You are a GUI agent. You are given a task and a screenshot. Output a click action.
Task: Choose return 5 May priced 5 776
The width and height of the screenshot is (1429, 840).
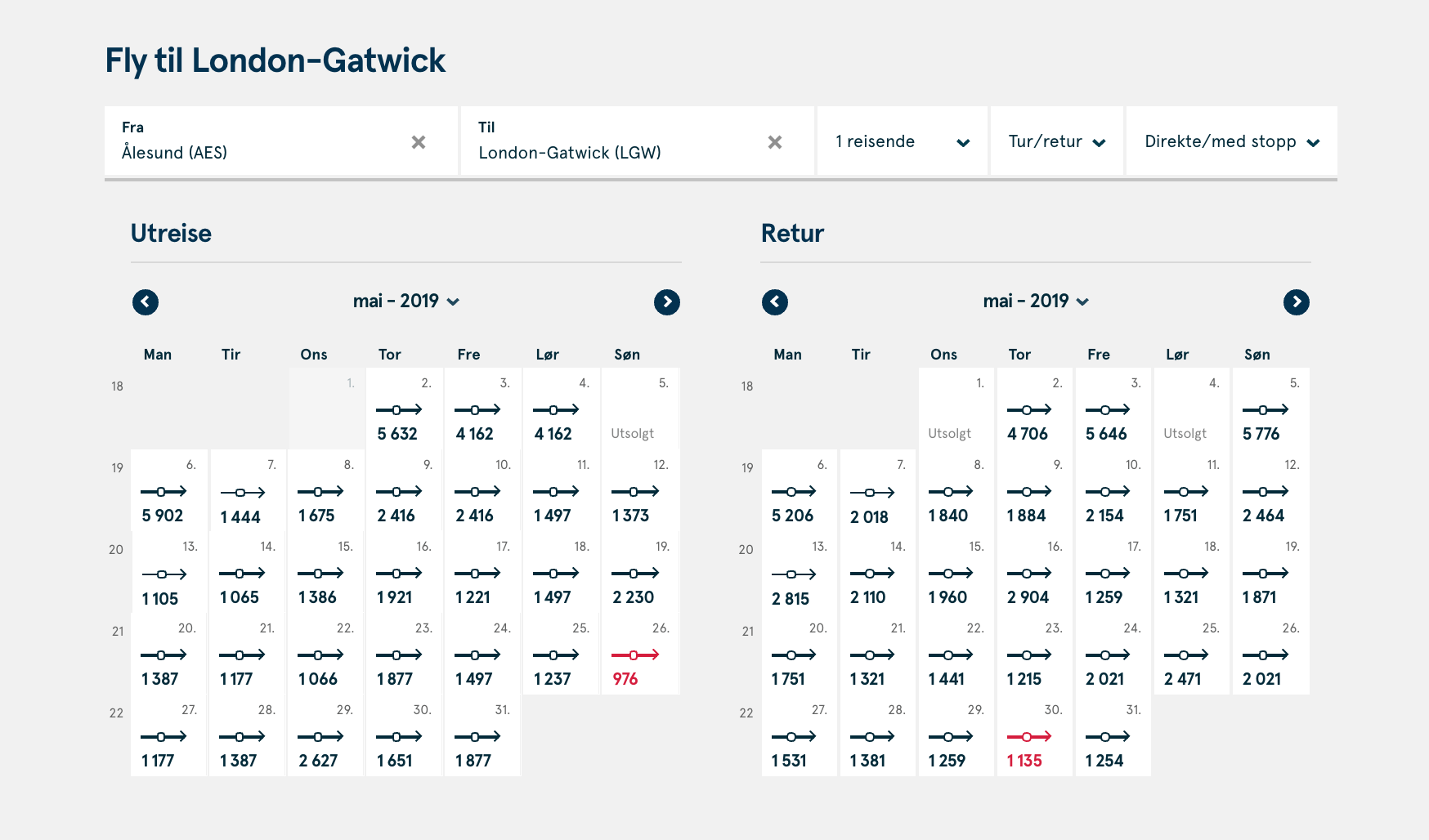(1270, 409)
